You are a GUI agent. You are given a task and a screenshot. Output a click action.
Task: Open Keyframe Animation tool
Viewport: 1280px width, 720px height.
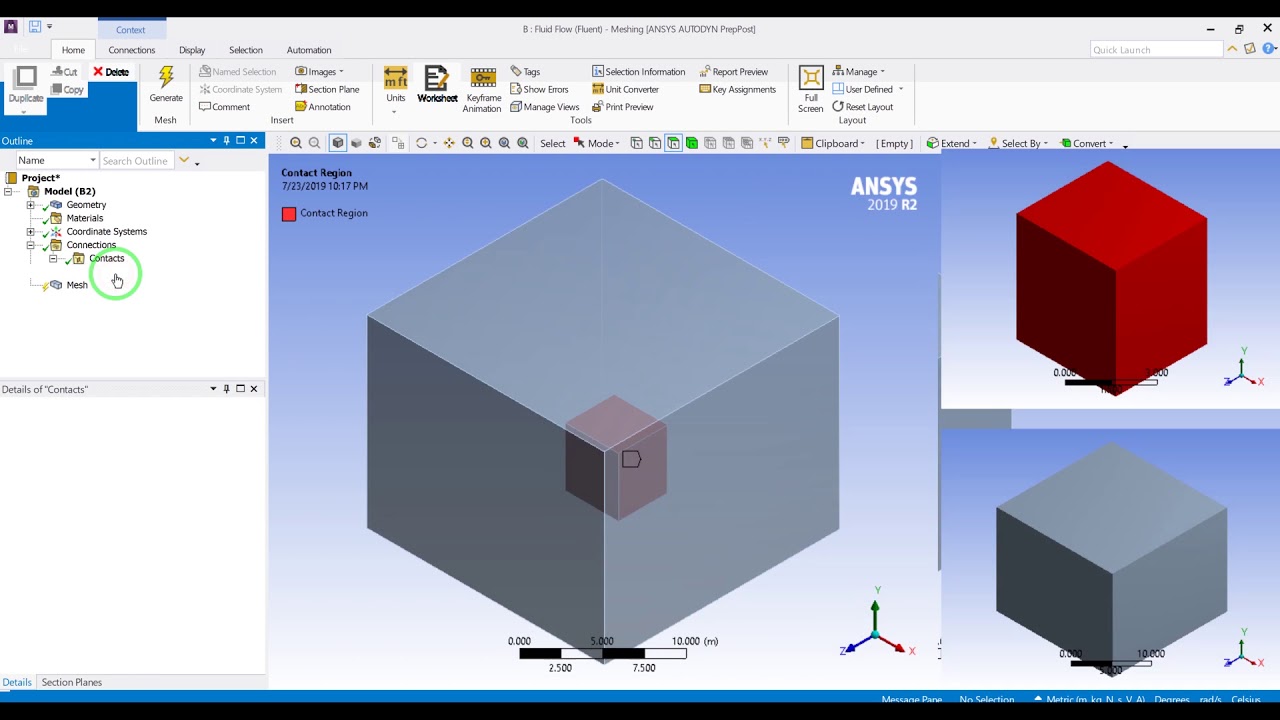point(483,90)
